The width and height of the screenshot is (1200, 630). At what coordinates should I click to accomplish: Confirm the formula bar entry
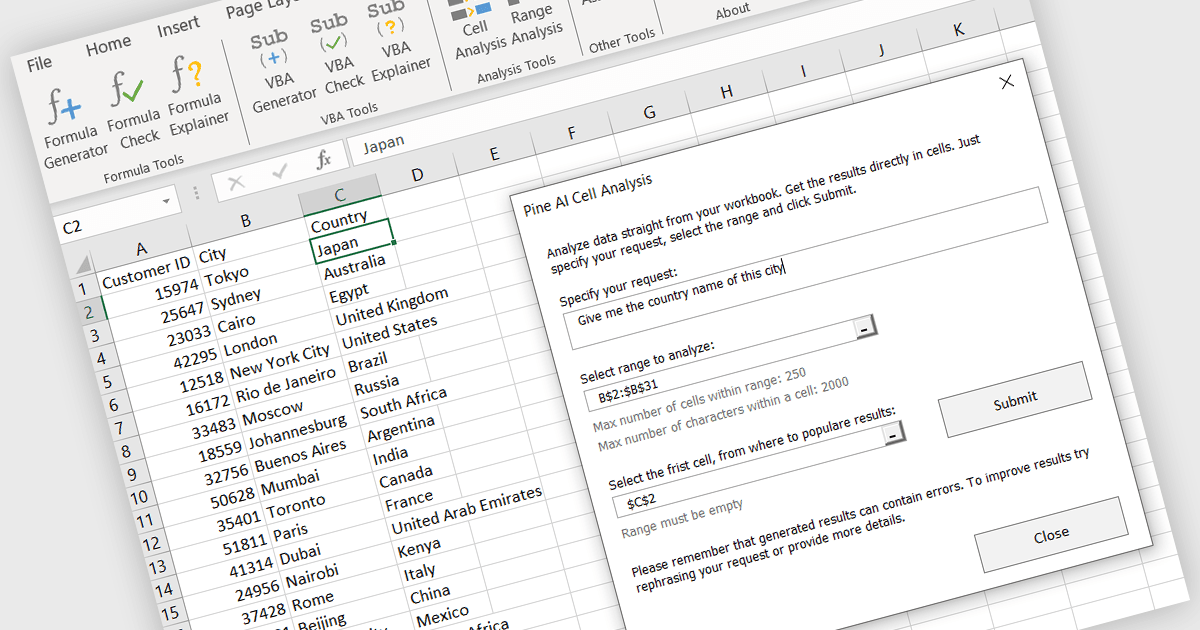click(x=281, y=171)
